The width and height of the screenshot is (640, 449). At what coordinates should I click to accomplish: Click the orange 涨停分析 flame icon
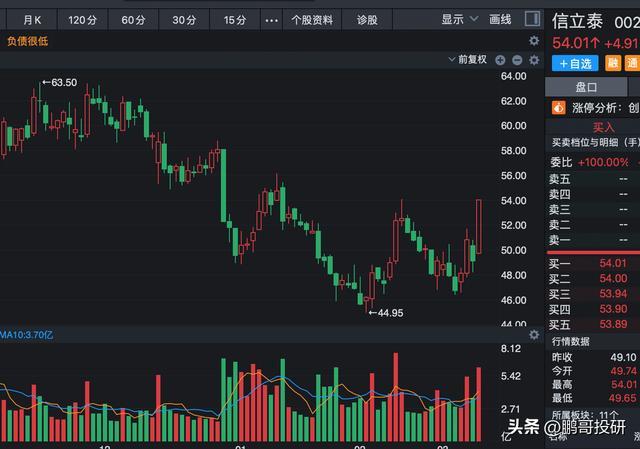pos(560,108)
